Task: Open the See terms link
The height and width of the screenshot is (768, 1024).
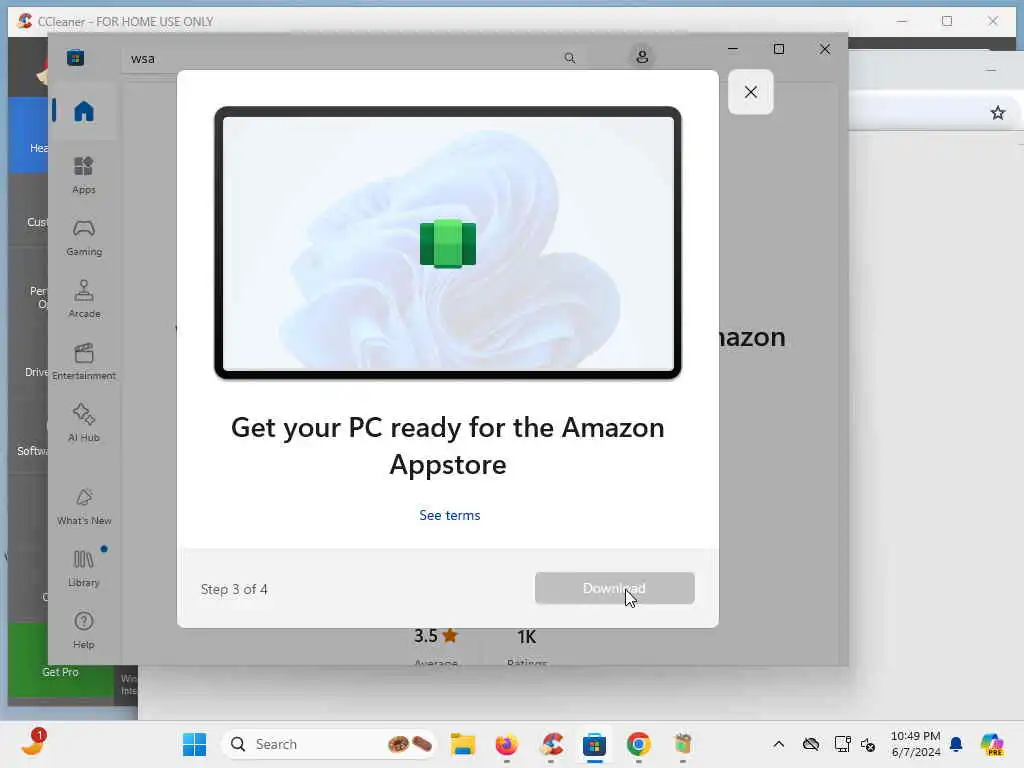Action: click(x=449, y=515)
